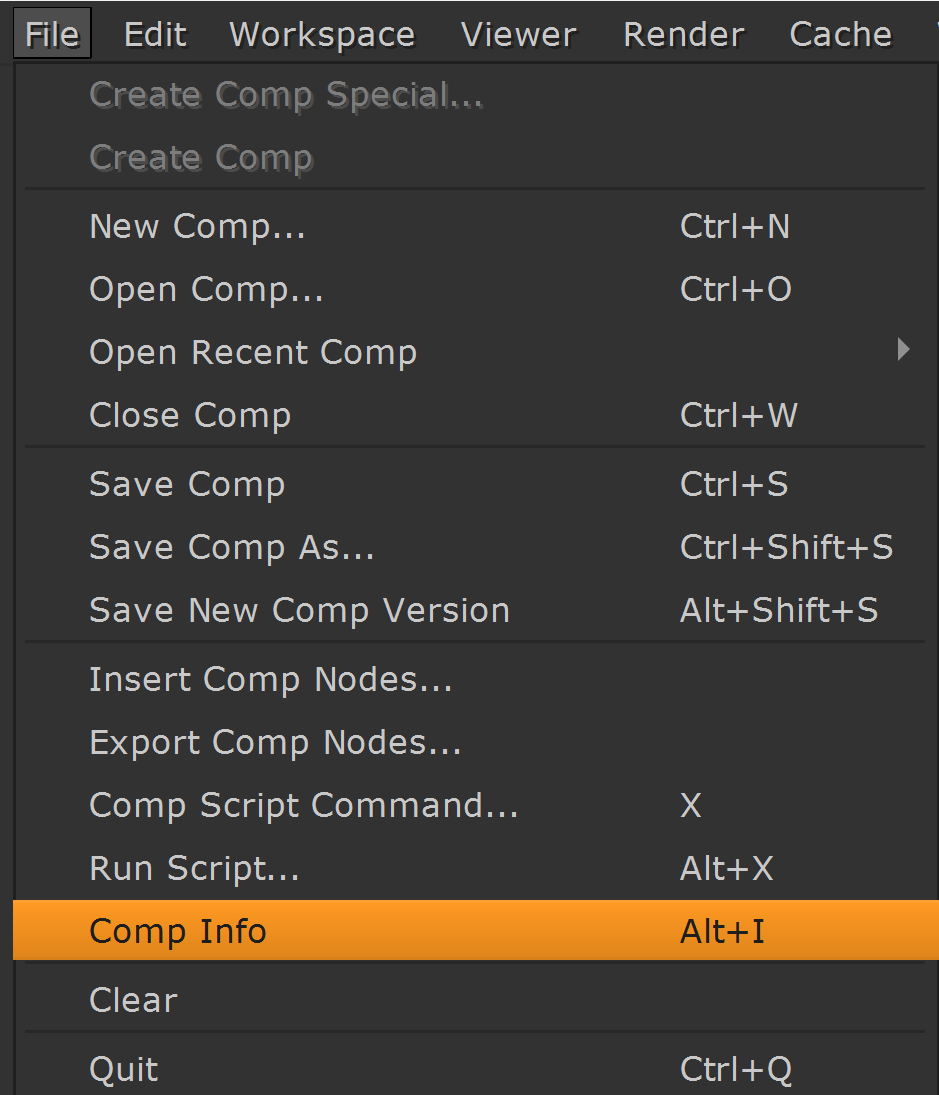Image resolution: width=939 pixels, height=1095 pixels.
Task: Select Run Script menu item
Action: 194,869
